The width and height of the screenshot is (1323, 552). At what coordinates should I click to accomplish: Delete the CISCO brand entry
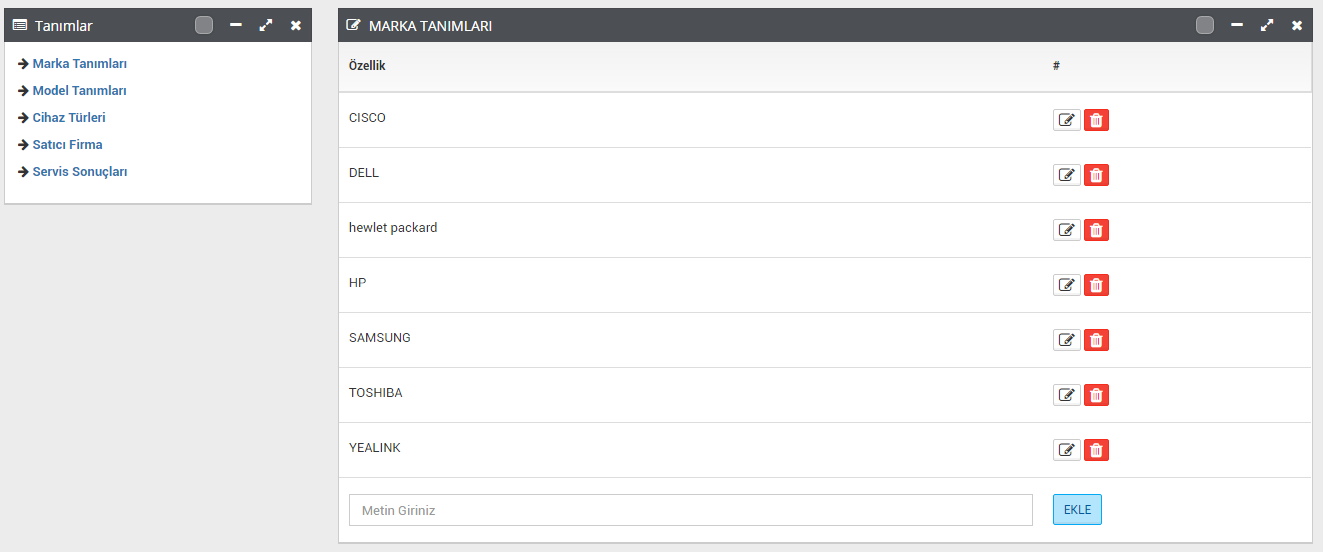[1097, 120]
